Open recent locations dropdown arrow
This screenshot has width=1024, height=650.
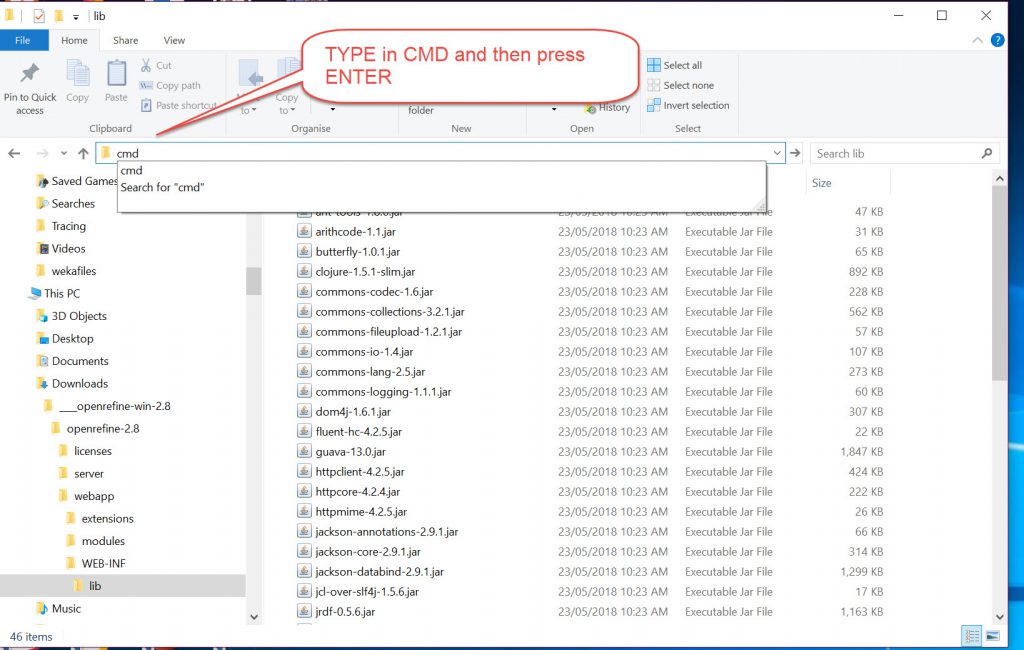coord(63,153)
